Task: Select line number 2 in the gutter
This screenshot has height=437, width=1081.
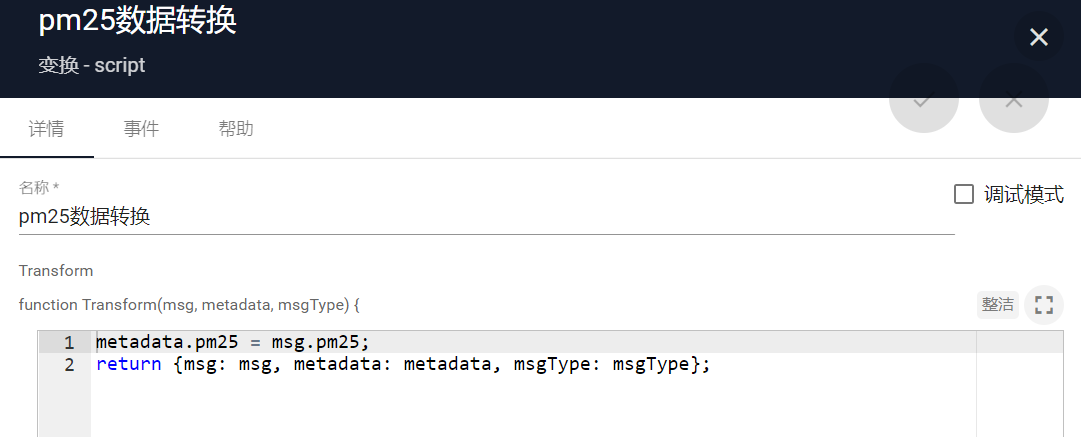Action: (x=68, y=365)
